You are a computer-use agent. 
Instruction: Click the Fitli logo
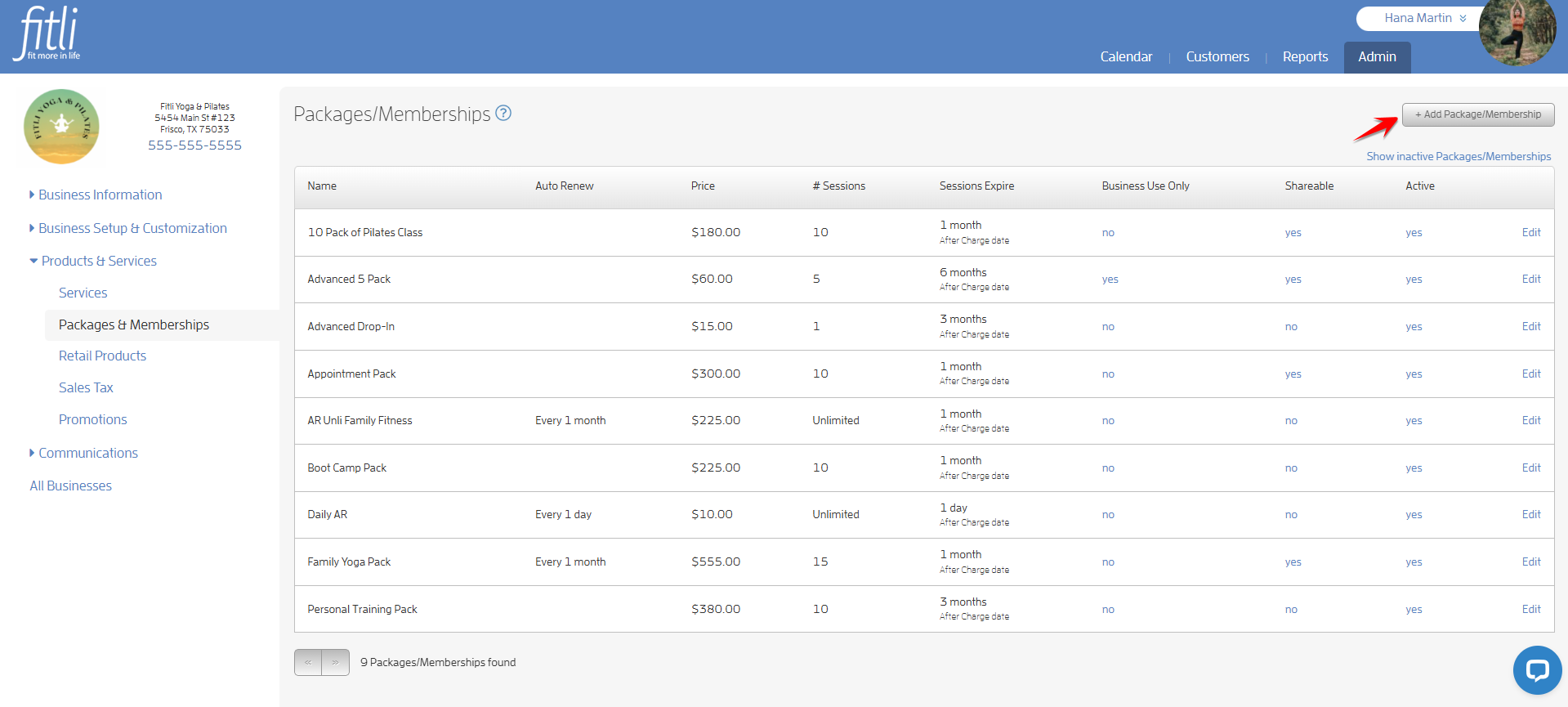coord(47,34)
